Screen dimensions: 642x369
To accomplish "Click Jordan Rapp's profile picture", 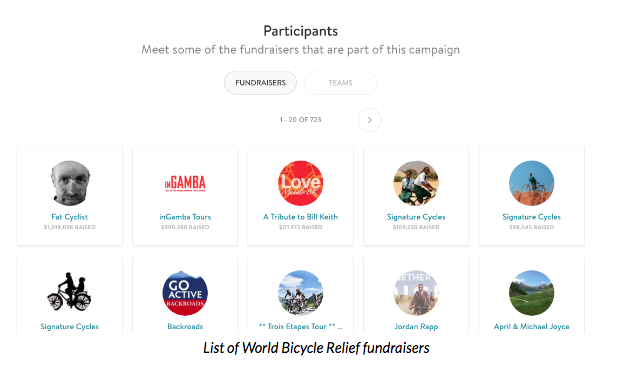I will tap(416, 293).
